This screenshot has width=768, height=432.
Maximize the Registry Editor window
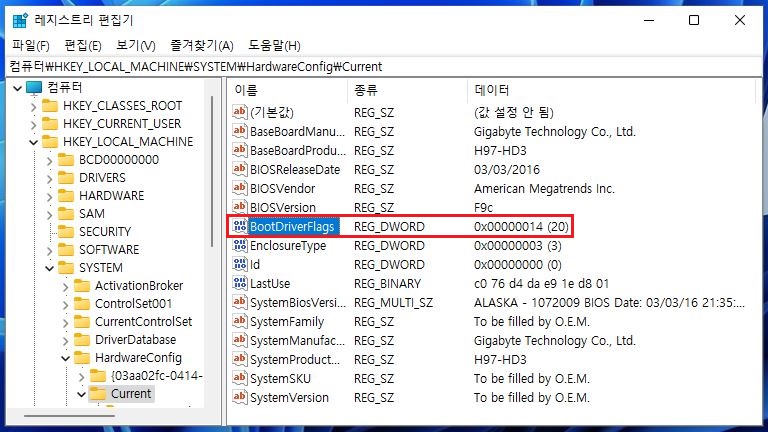click(694, 21)
